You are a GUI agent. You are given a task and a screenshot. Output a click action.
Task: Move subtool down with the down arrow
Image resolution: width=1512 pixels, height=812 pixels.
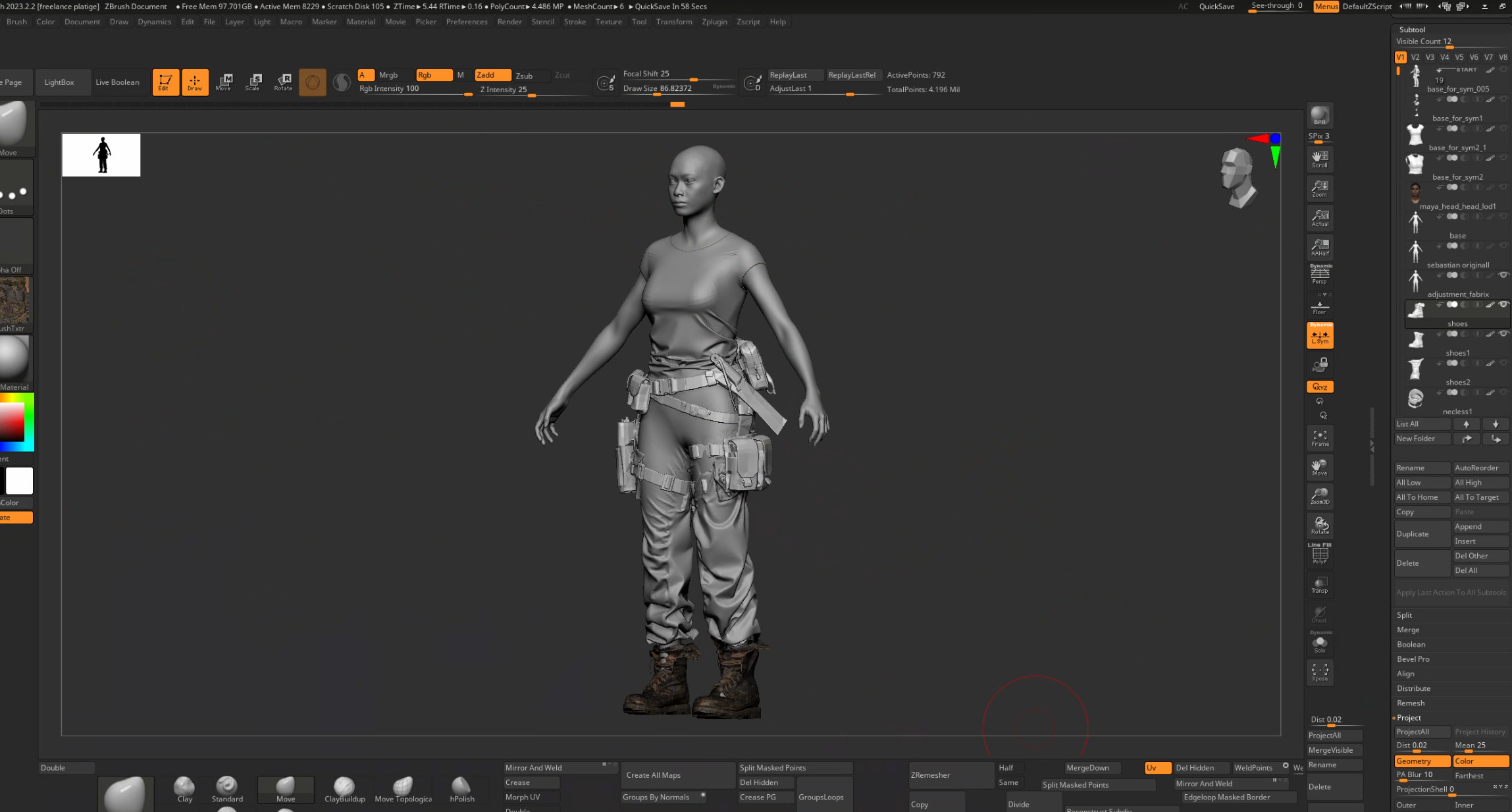click(1496, 424)
